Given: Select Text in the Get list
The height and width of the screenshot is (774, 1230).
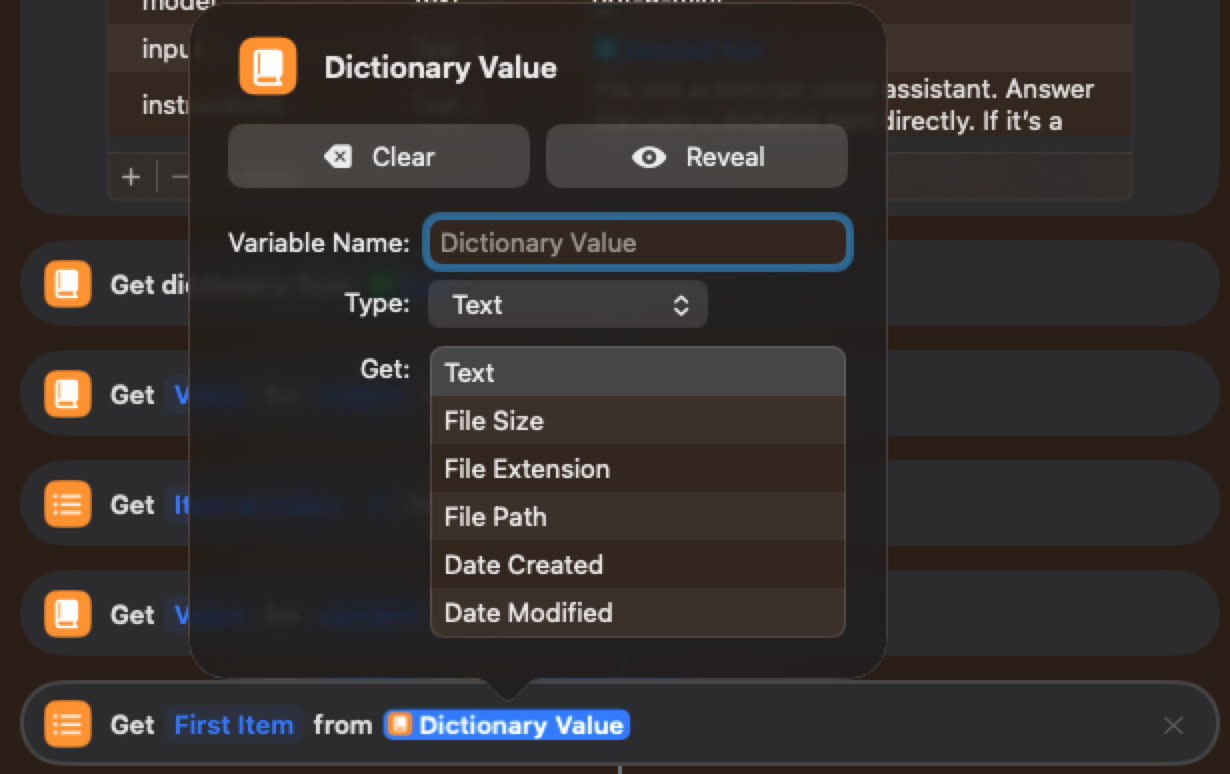Looking at the screenshot, I should (x=638, y=373).
